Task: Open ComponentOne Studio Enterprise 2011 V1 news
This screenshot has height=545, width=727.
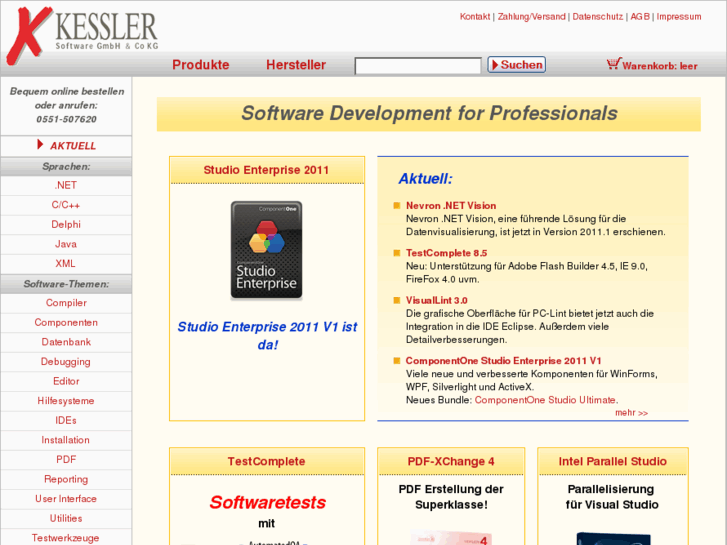Action: click(x=504, y=360)
